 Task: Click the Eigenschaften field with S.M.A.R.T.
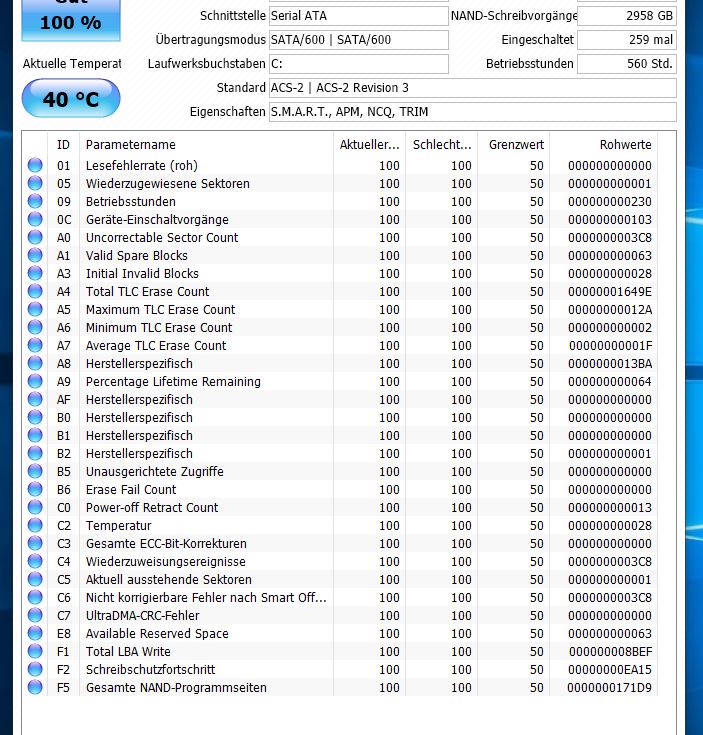[x=472, y=112]
